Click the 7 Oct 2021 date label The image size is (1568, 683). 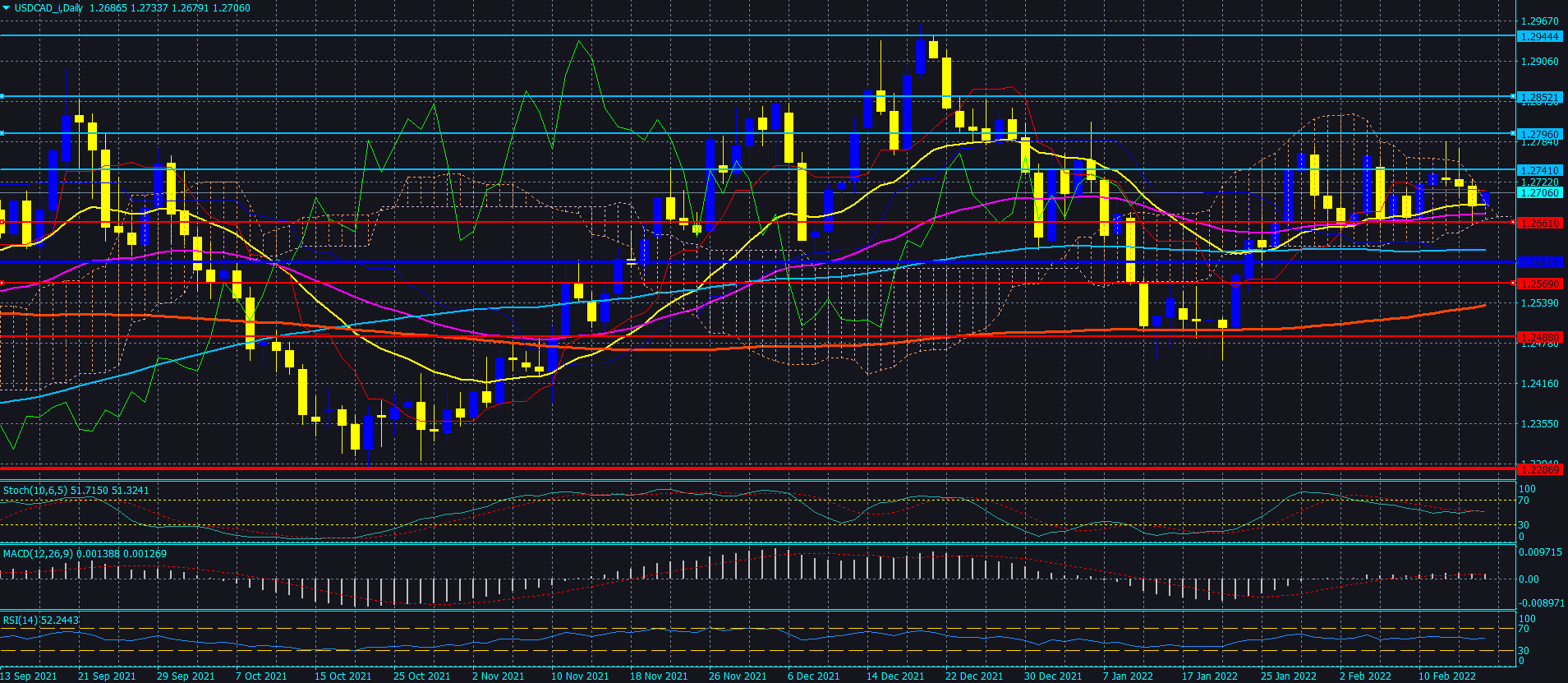coord(261,676)
